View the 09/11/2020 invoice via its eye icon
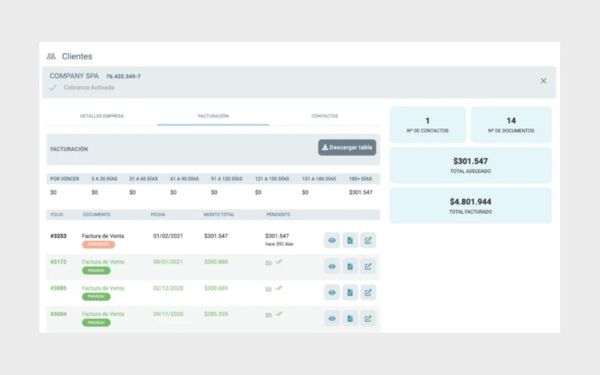 pyautogui.click(x=332, y=318)
